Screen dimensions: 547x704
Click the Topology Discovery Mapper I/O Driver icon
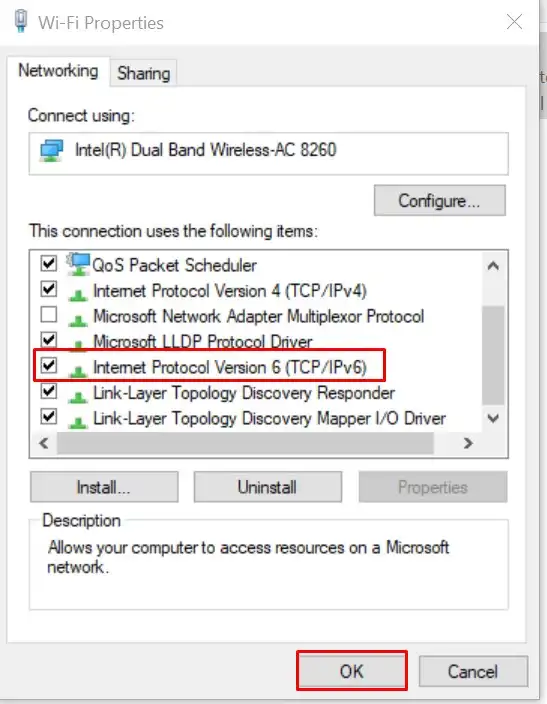[x=78, y=422]
